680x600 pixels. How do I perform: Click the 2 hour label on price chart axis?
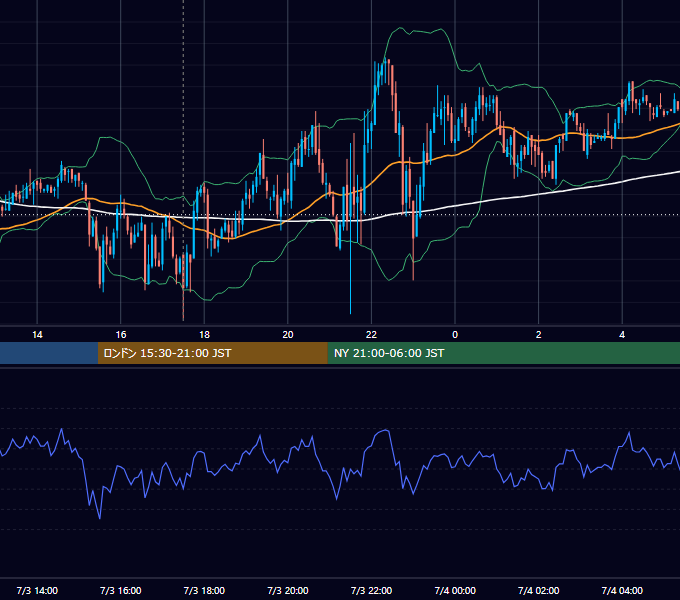(538, 335)
